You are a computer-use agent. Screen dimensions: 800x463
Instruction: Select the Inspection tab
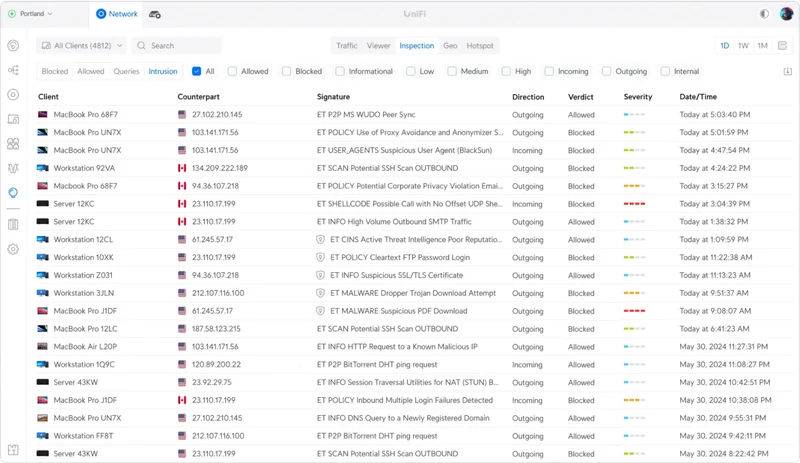(x=416, y=45)
